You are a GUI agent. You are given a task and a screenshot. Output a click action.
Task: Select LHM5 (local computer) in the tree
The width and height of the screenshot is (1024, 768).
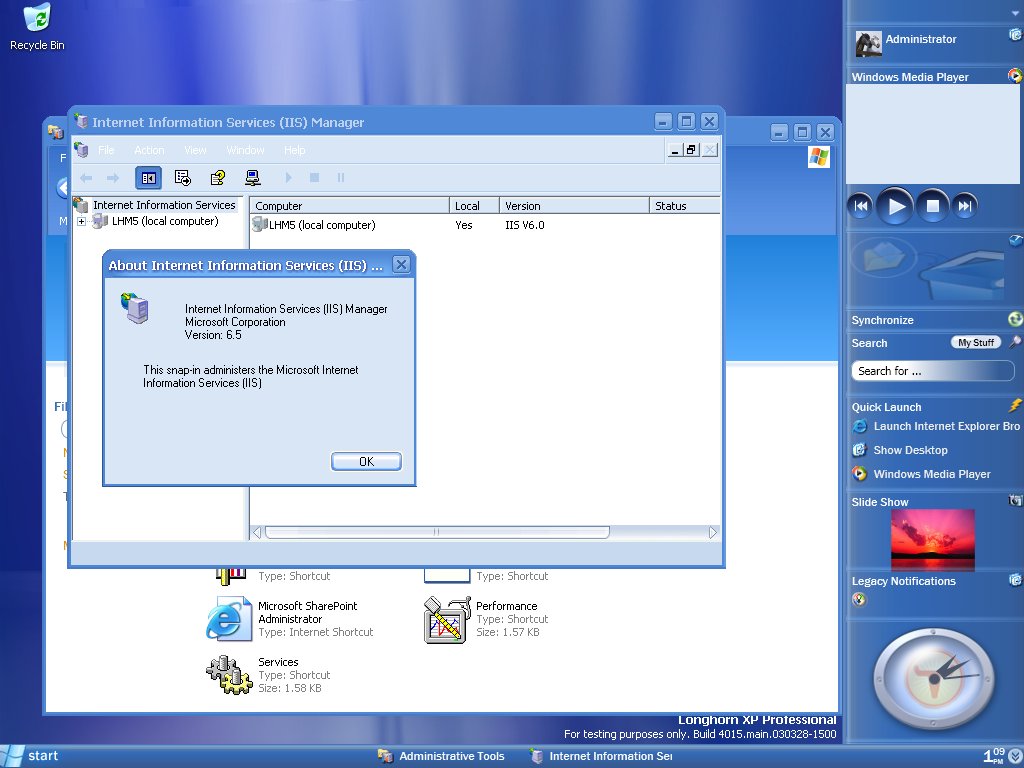(x=165, y=221)
